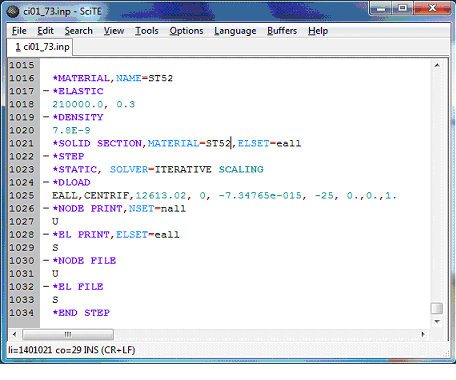Open the Search menu

coord(78,31)
